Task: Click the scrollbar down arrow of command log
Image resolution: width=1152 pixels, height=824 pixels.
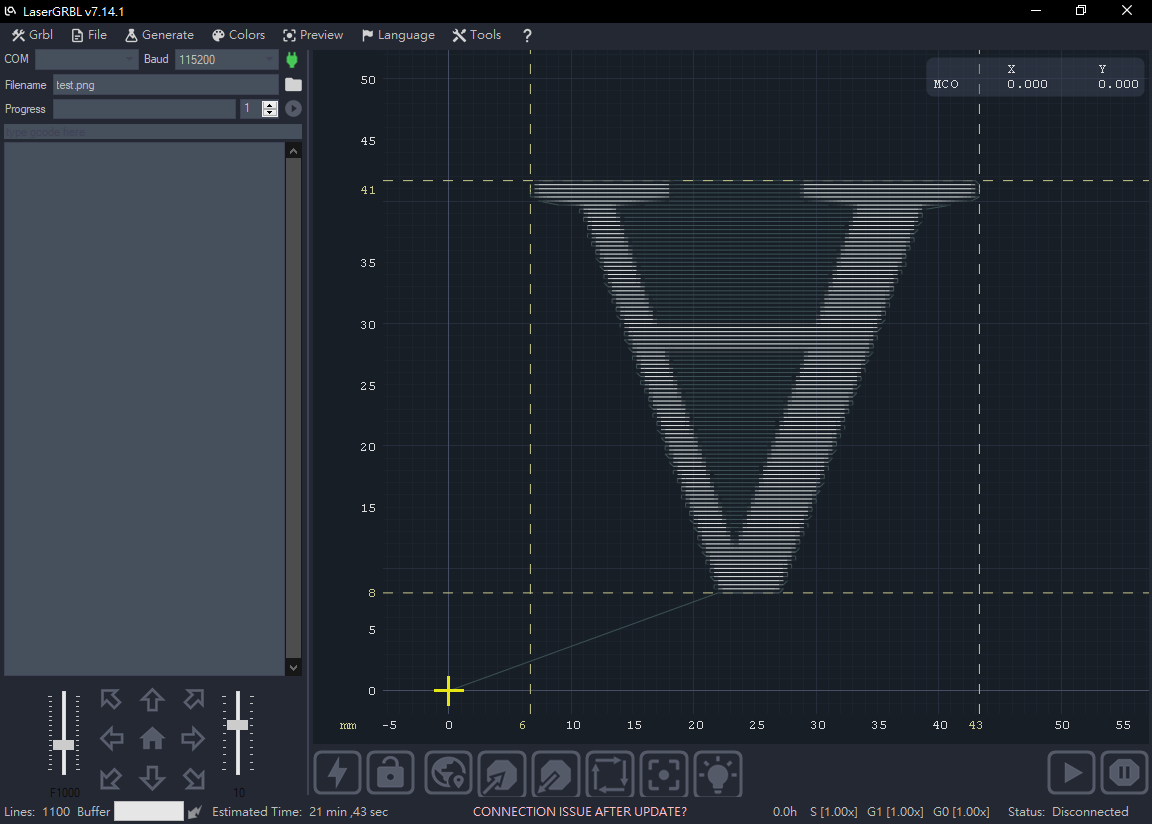Action: (293, 667)
